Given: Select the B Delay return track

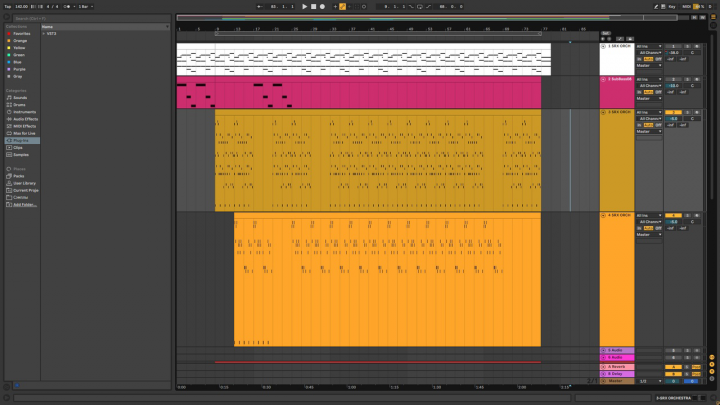Looking at the screenshot, I should tap(617, 374).
